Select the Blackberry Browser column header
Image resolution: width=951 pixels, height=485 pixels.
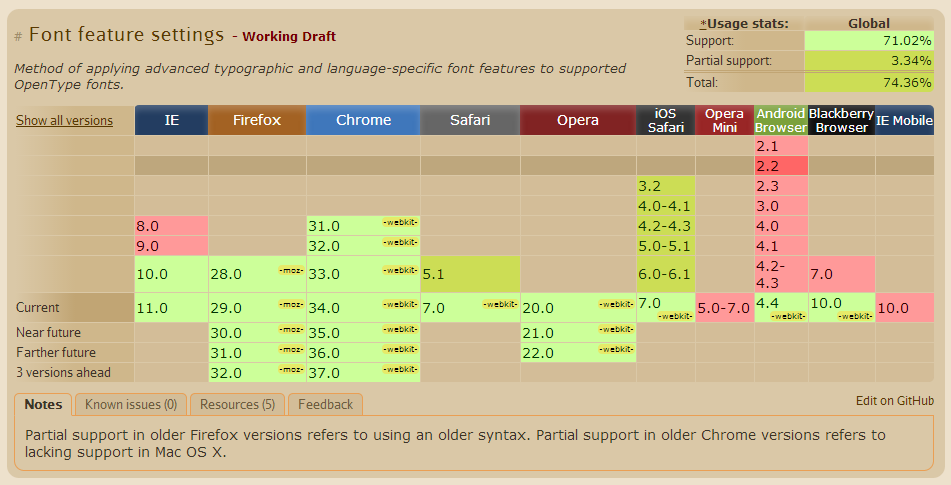(x=841, y=120)
